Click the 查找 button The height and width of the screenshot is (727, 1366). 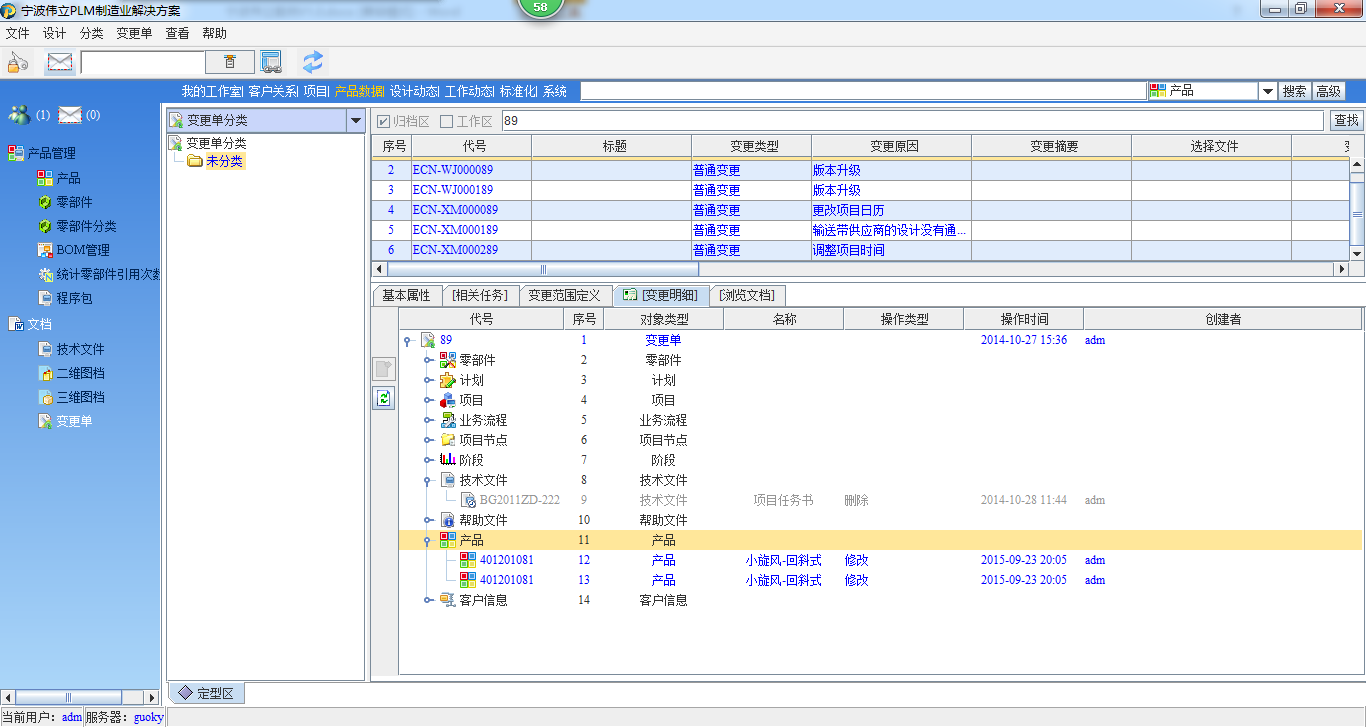coord(1346,121)
